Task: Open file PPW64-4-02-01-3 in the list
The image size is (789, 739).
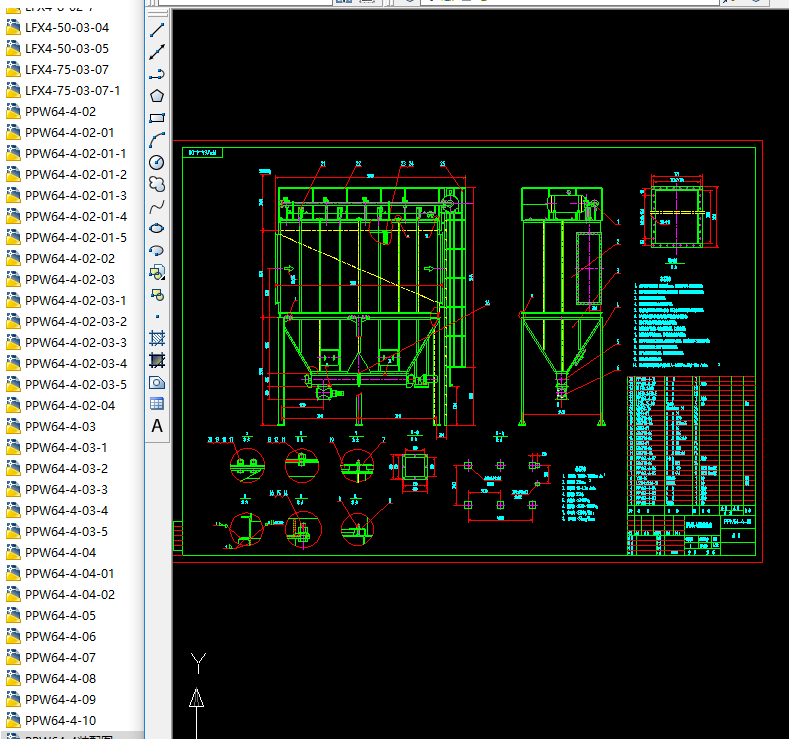Action: coord(75,195)
